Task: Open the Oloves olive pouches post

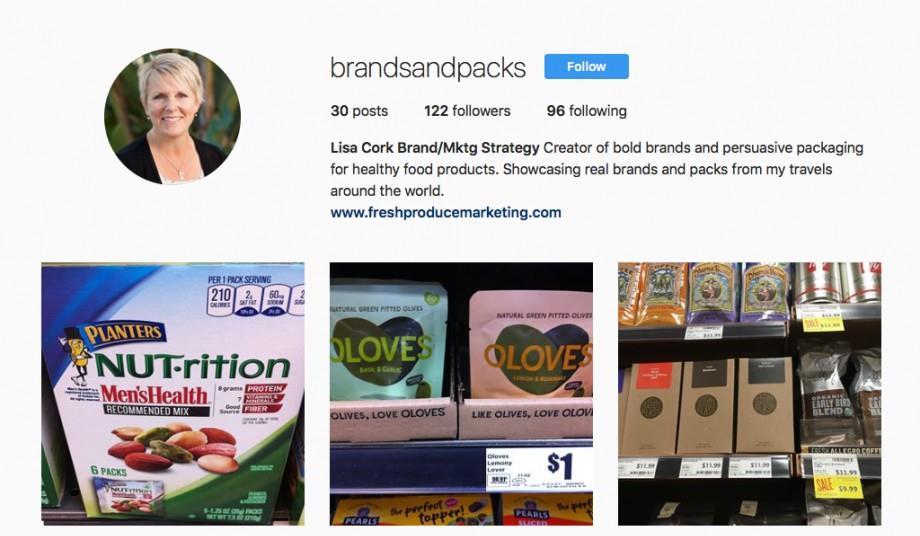Action: coord(461,393)
